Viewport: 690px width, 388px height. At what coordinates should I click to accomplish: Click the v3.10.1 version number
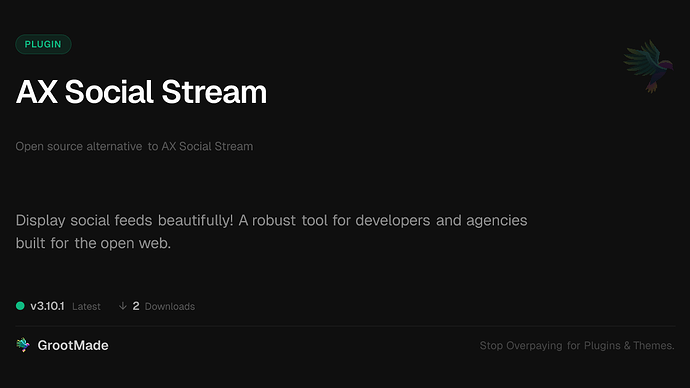[47, 306]
